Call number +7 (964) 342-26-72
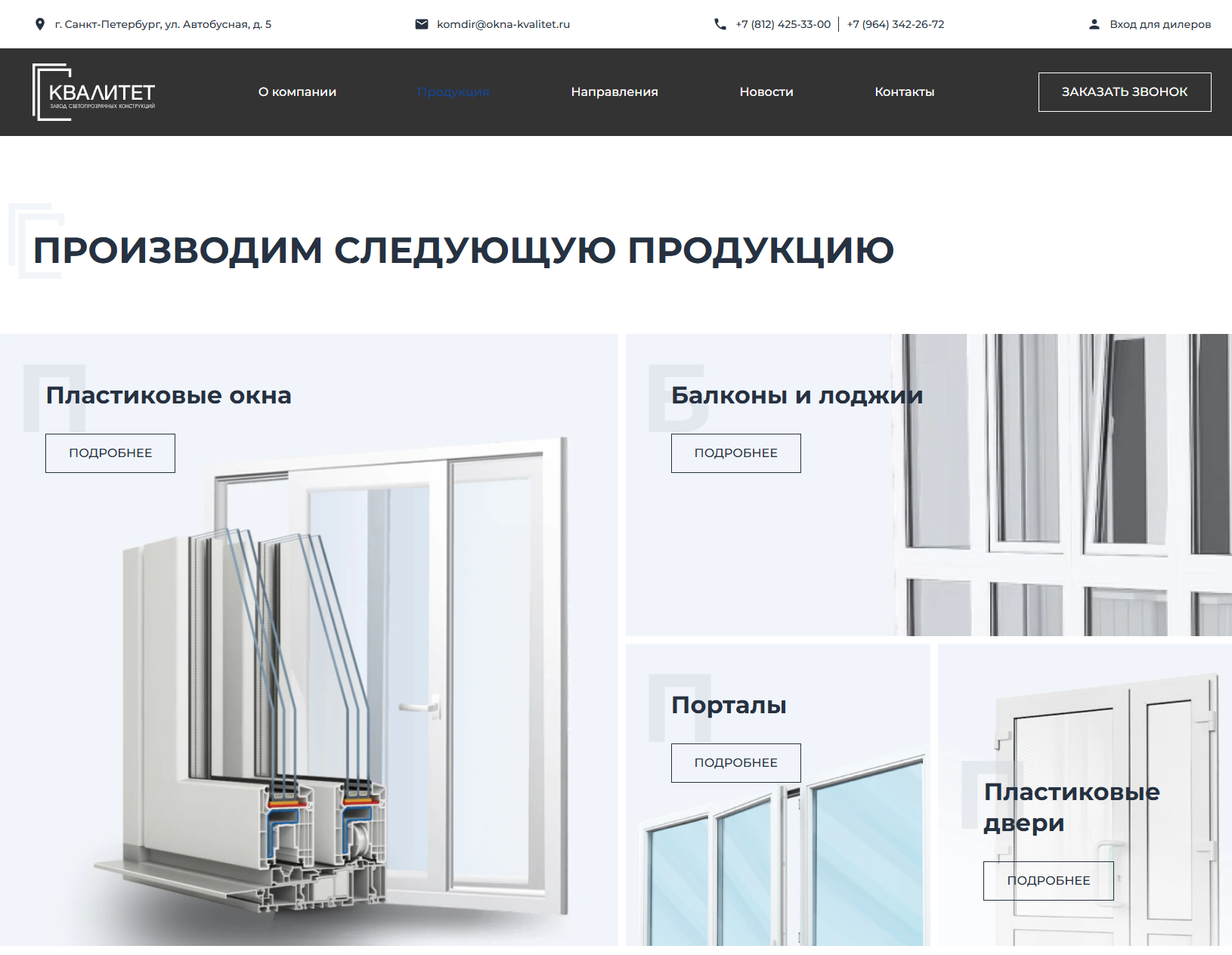Image resolution: width=1232 pixels, height=955 pixels. click(x=896, y=24)
